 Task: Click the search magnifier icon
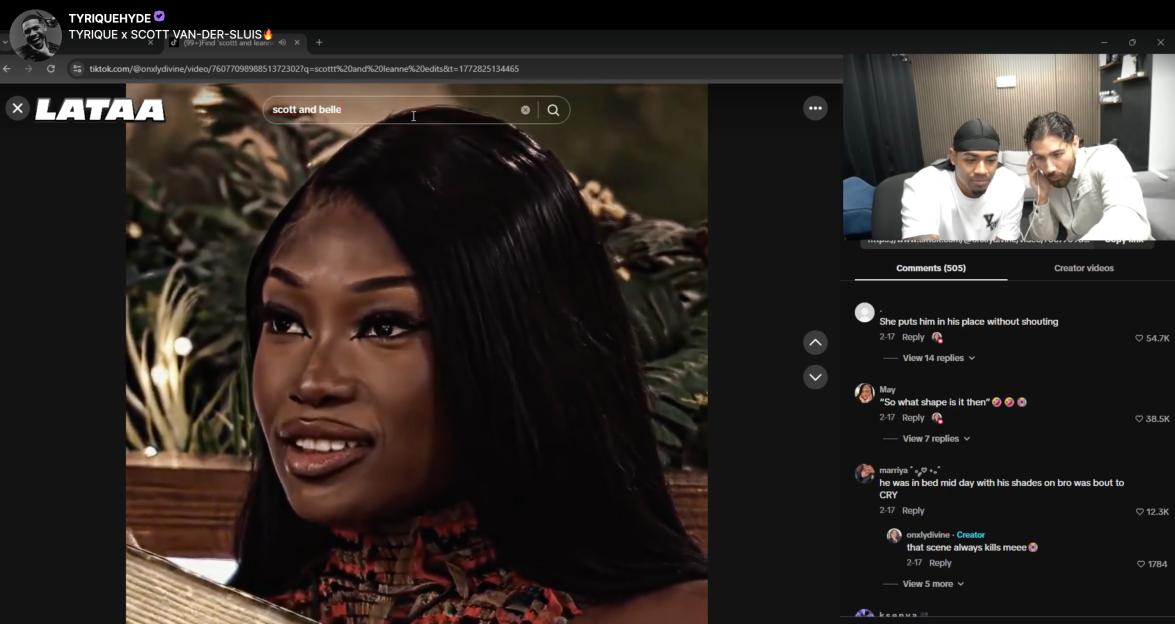pos(553,110)
